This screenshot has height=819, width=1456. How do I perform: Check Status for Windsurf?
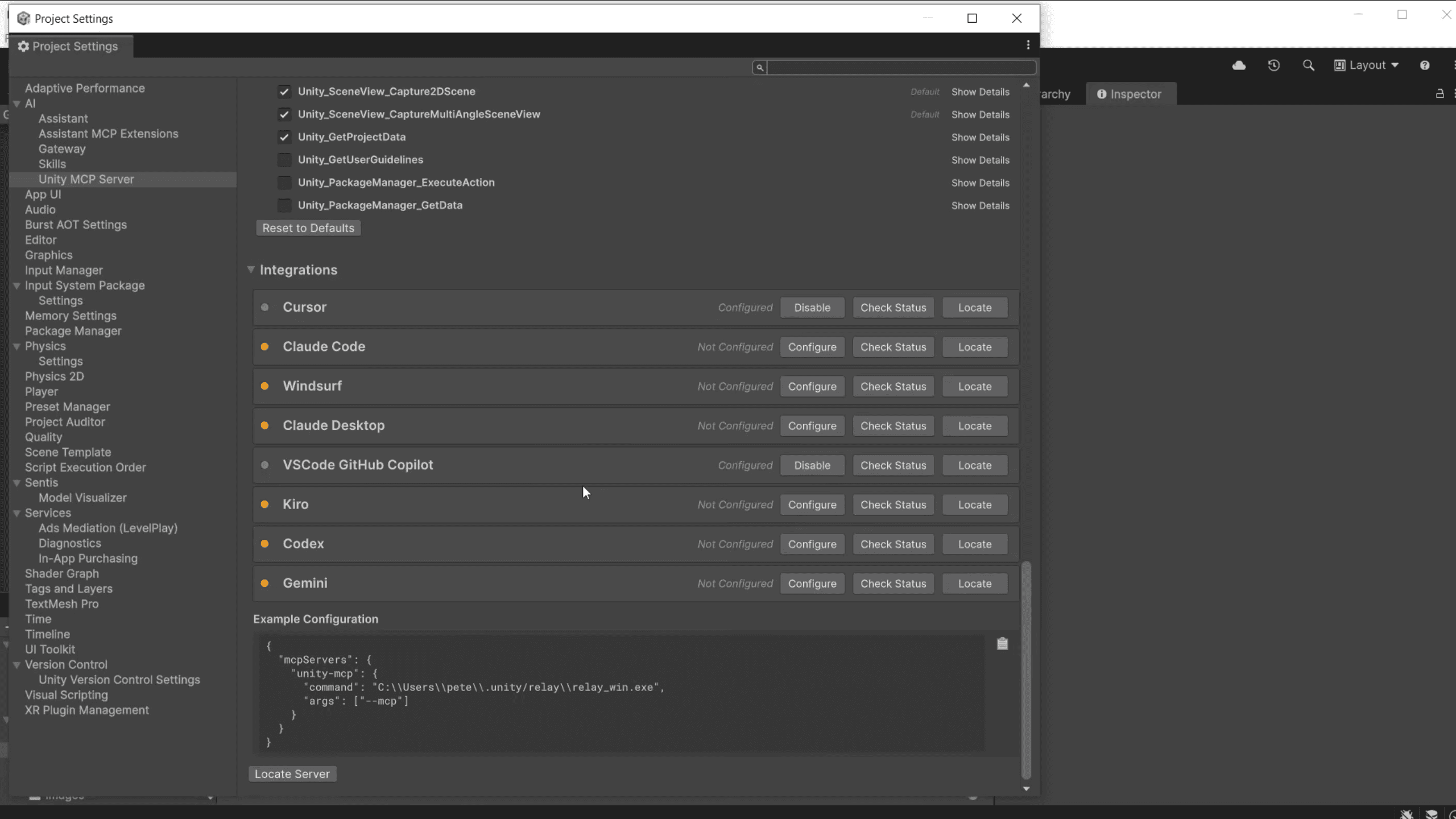pyautogui.click(x=893, y=387)
